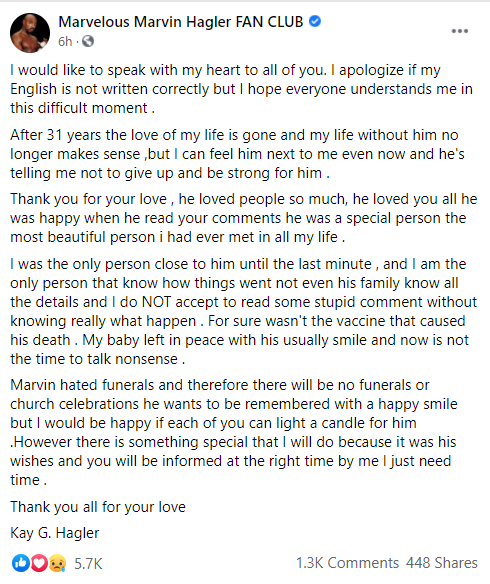
Task: Click the paragraph starting 'Marvin hated funerals'
Action: click(233, 432)
